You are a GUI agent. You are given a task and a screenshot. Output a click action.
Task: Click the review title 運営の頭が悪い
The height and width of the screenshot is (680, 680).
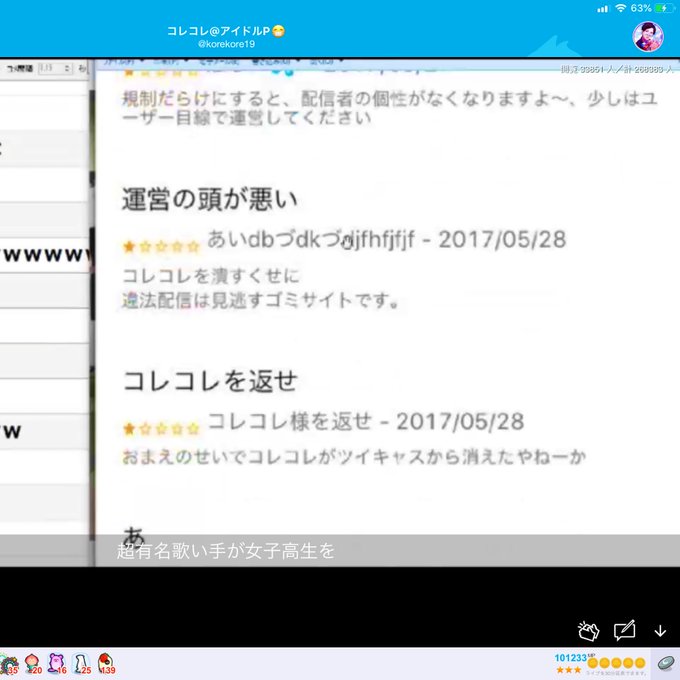(x=209, y=199)
